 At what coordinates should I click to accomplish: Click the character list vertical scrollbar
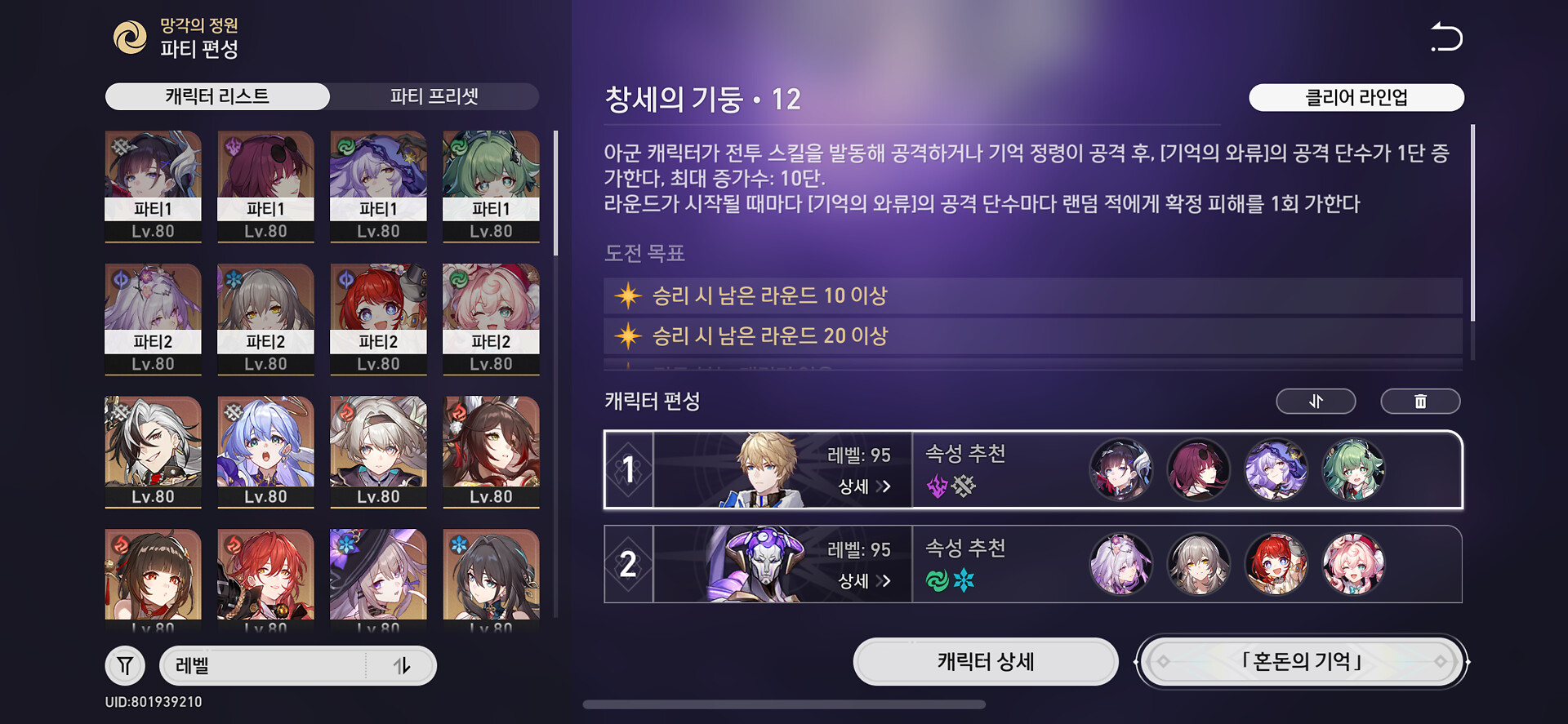[x=556, y=193]
